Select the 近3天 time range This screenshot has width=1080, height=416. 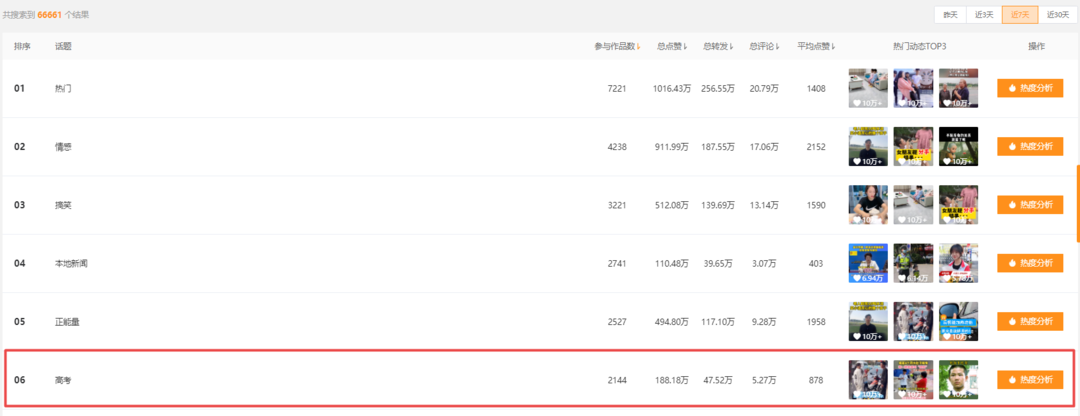point(984,14)
